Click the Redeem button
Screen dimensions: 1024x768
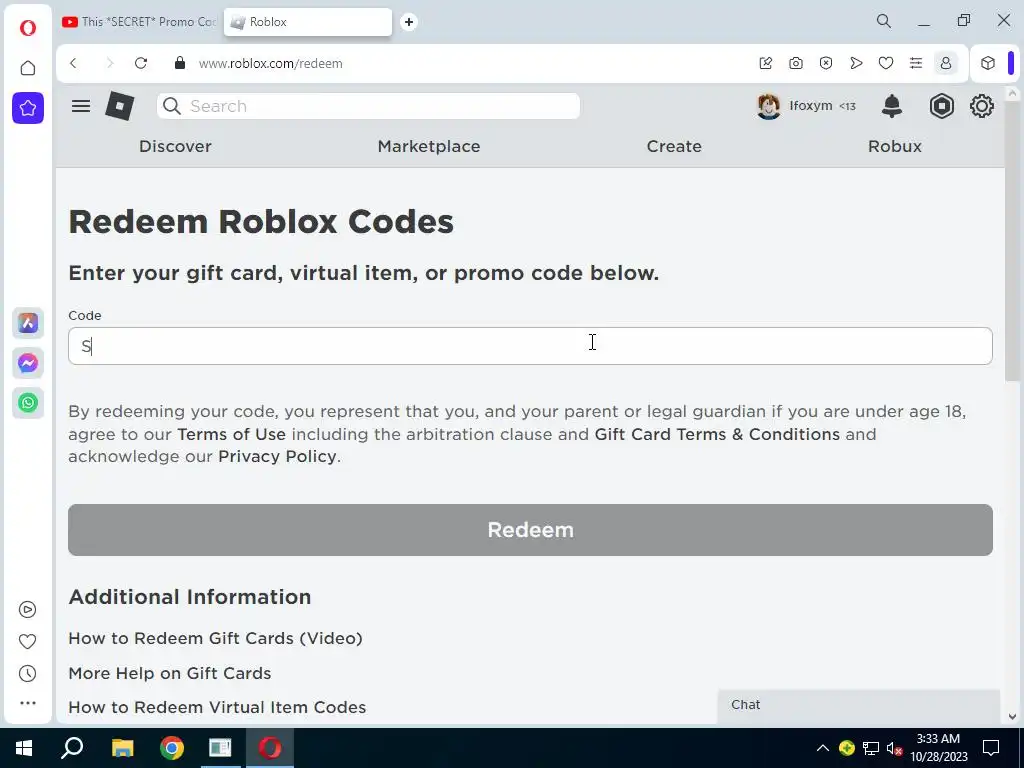530,530
